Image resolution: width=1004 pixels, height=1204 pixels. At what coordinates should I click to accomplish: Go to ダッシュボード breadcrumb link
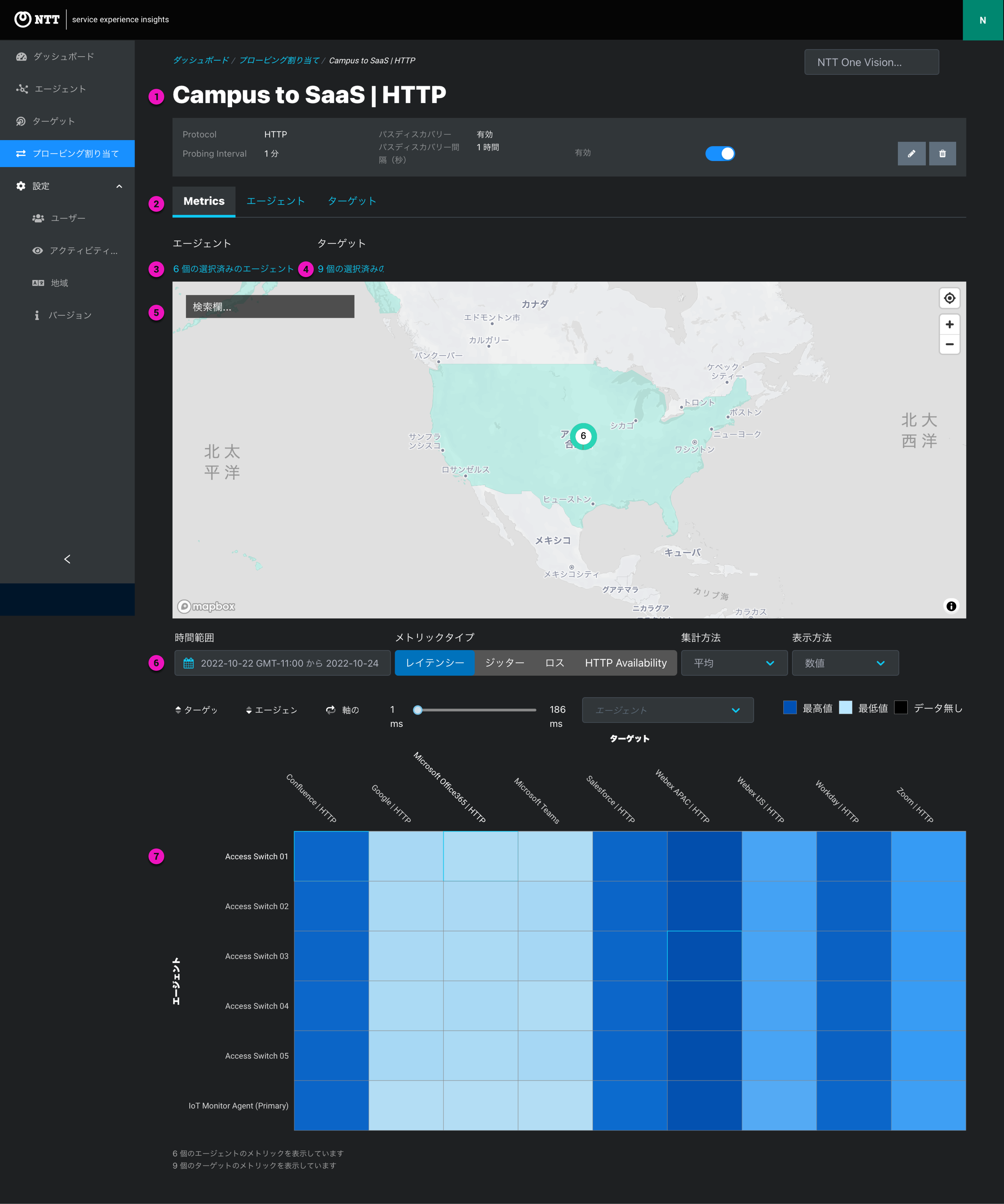[201, 60]
